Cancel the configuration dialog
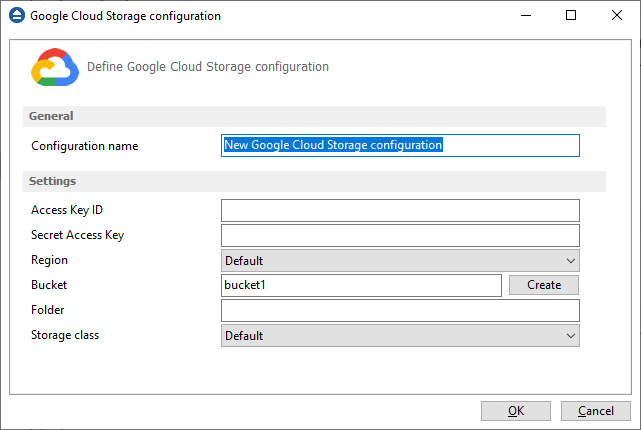641x430 pixels. (596, 411)
